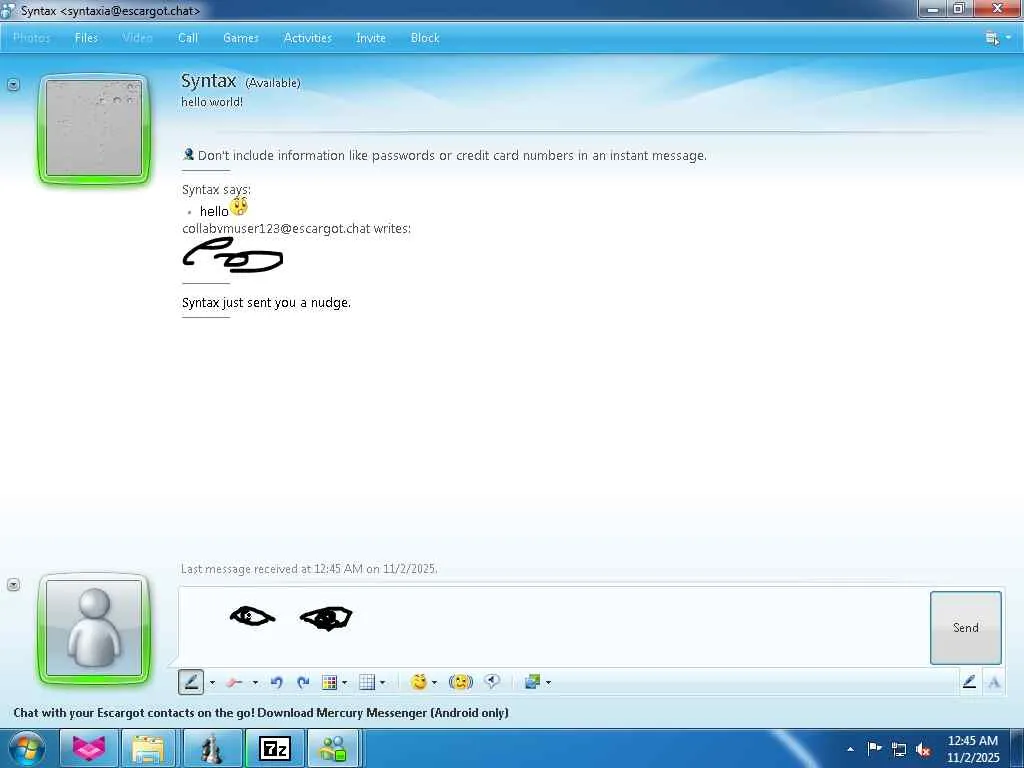
Task: Open the Photos menu
Action: (31, 38)
